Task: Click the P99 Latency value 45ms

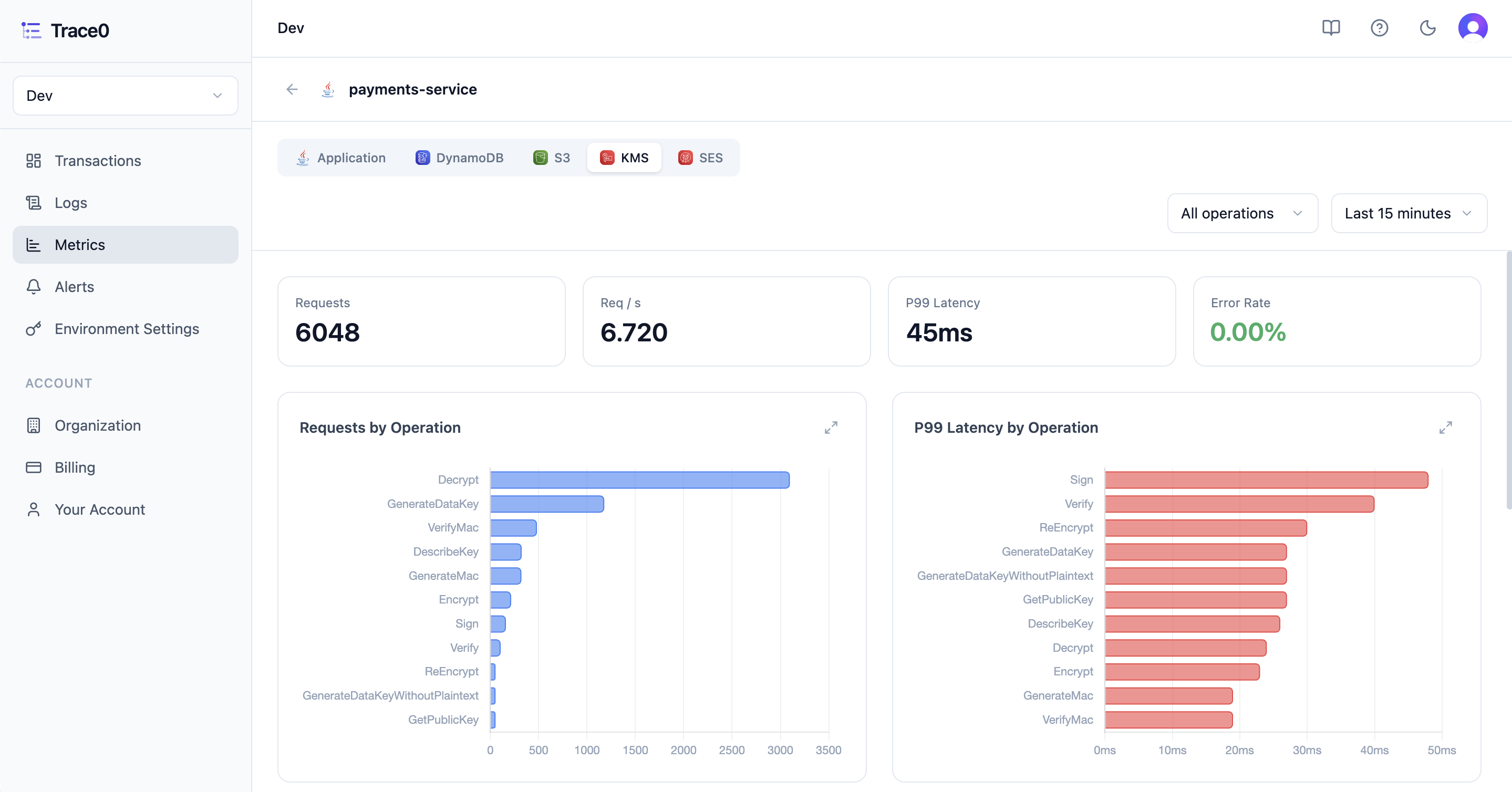Action: (x=939, y=332)
